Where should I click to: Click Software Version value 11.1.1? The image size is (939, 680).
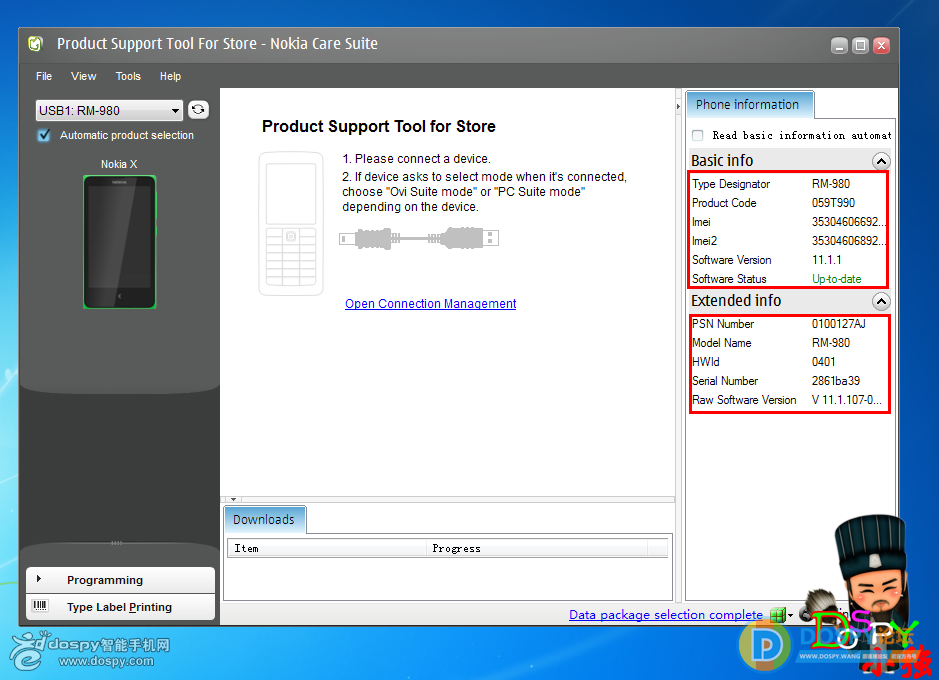click(826, 260)
